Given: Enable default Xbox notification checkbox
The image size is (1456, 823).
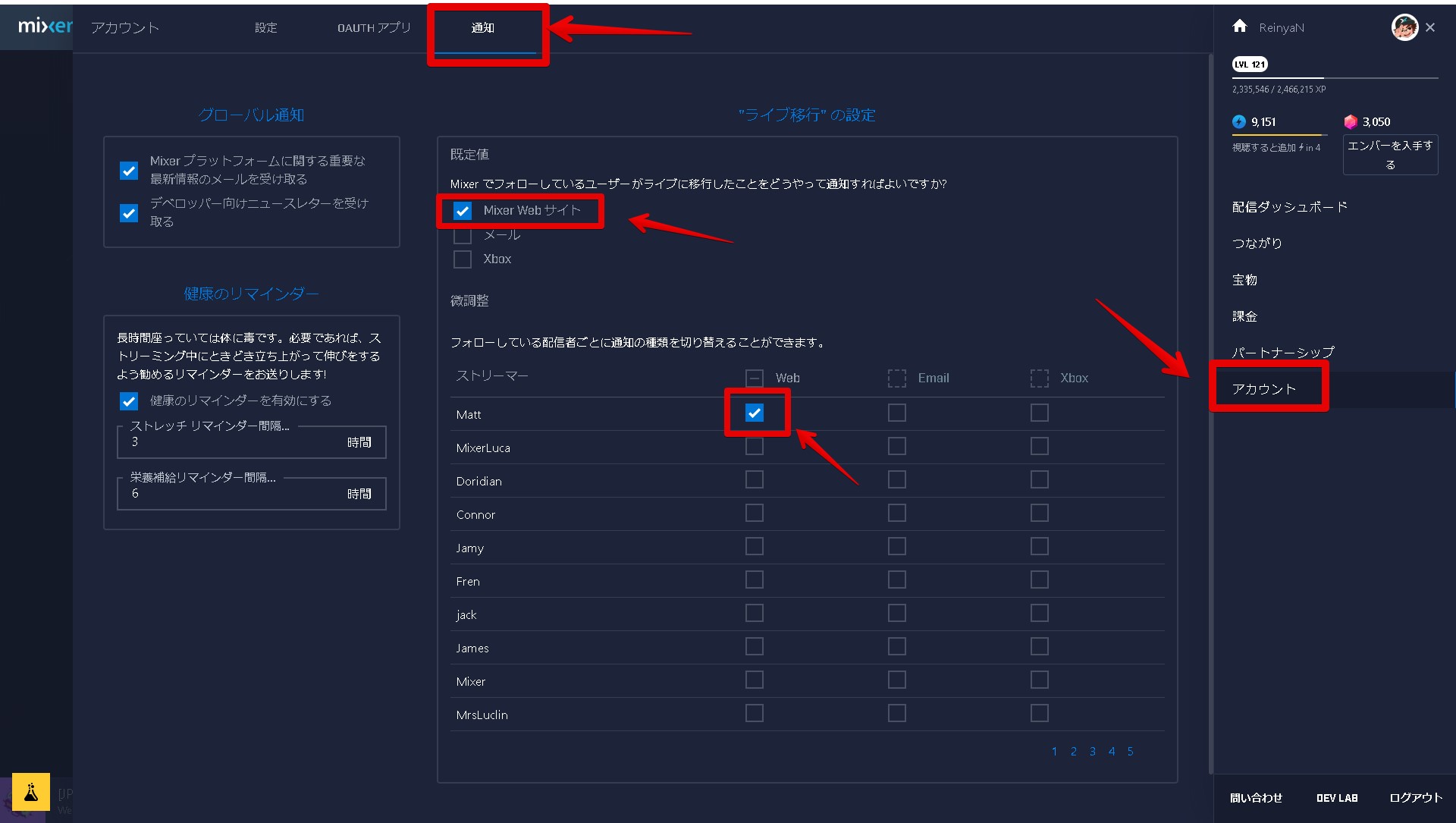Looking at the screenshot, I should (x=463, y=259).
